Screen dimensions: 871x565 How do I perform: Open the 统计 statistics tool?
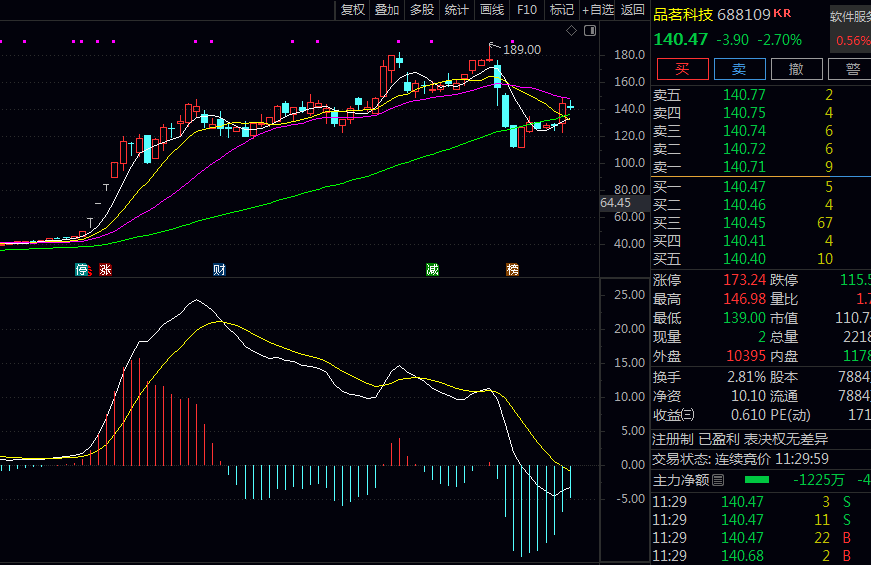(x=457, y=10)
